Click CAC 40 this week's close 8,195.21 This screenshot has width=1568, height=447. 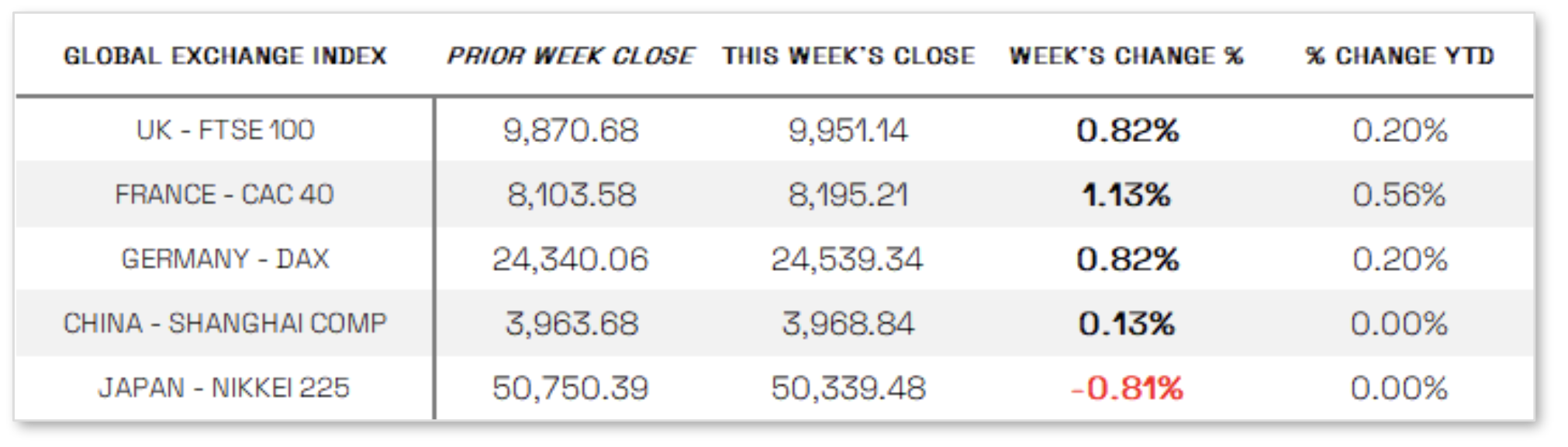coord(848,195)
